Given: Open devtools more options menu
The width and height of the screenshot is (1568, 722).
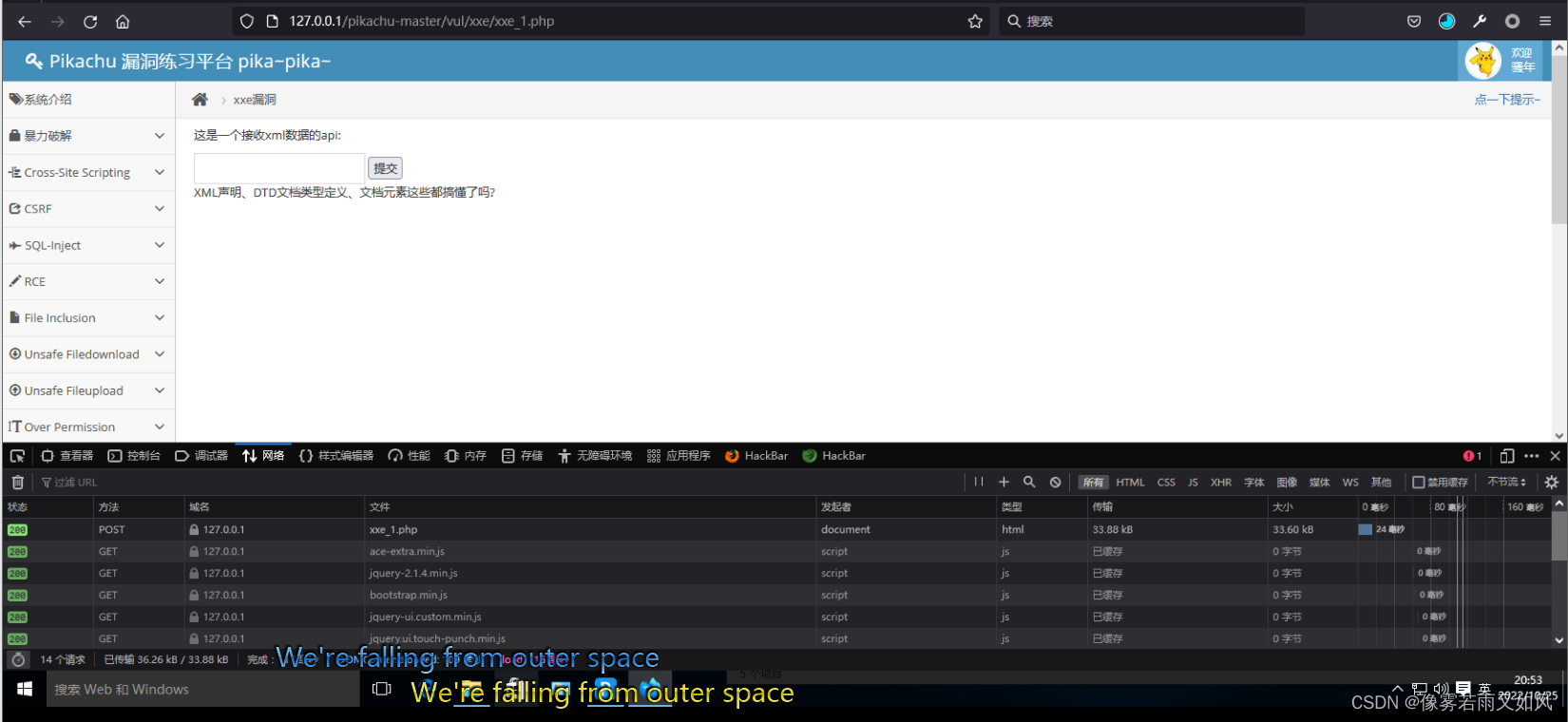Looking at the screenshot, I should point(1531,456).
